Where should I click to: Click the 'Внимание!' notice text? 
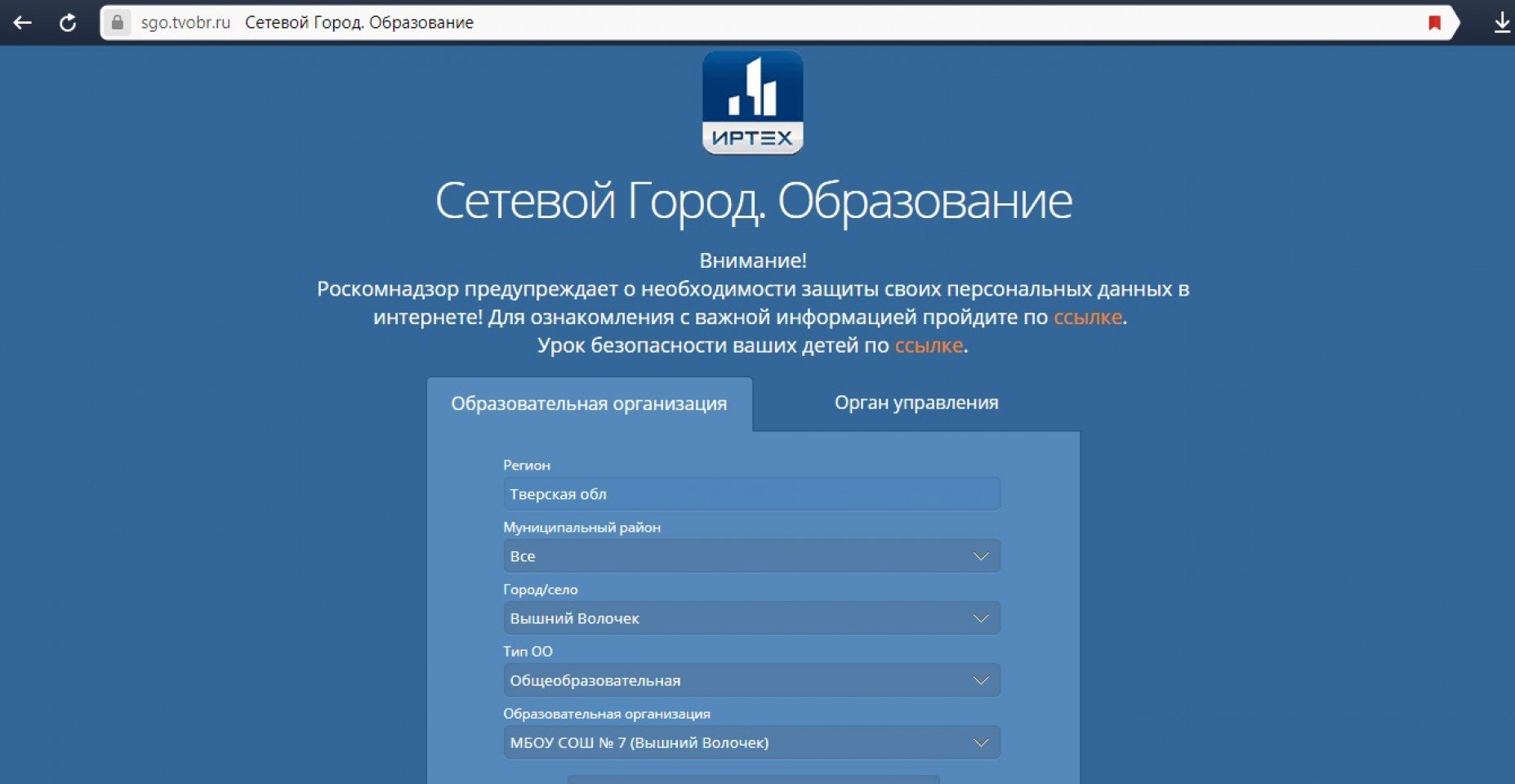[752, 261]
